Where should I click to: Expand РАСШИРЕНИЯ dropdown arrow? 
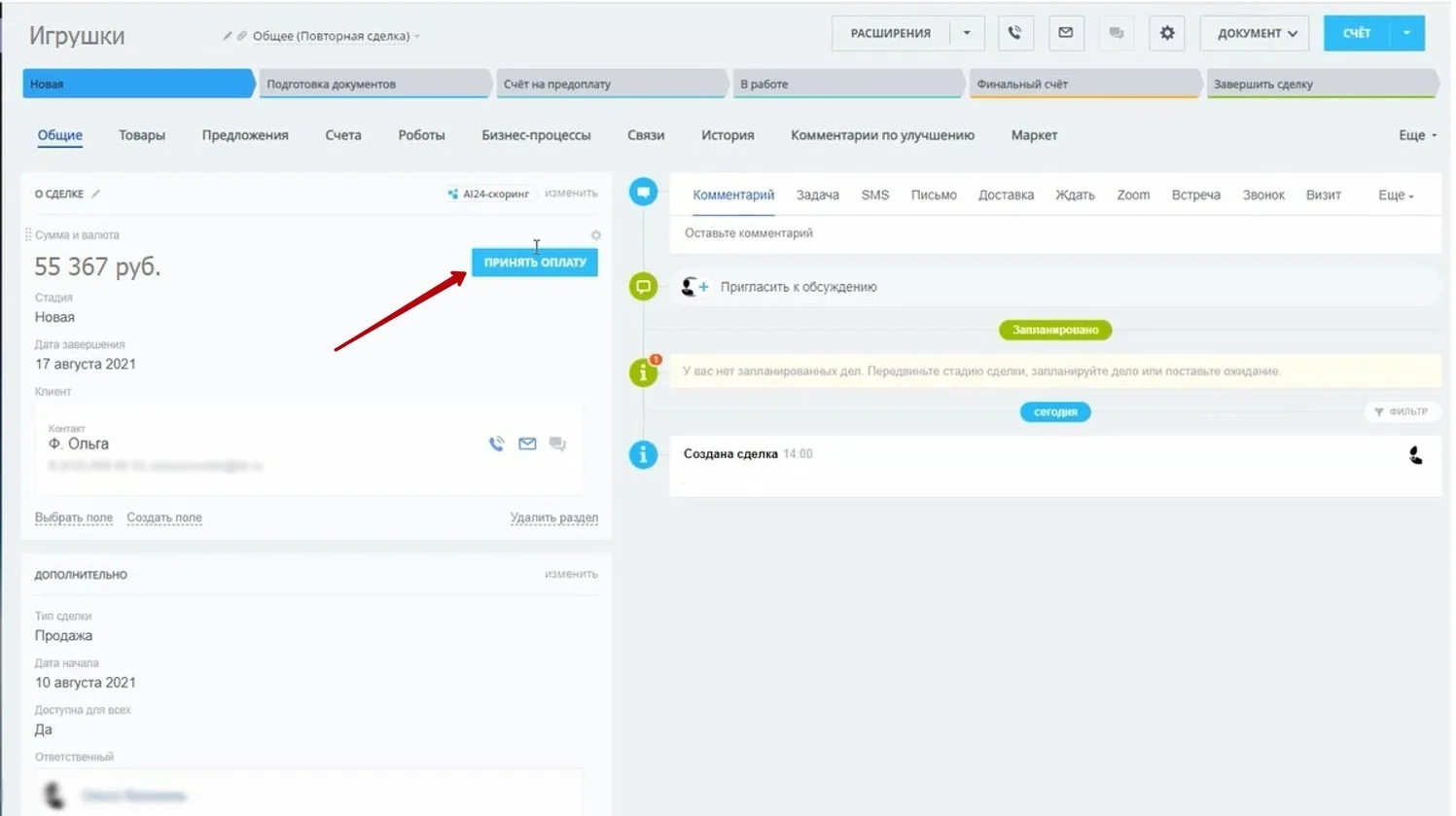(x=967, y=33)
